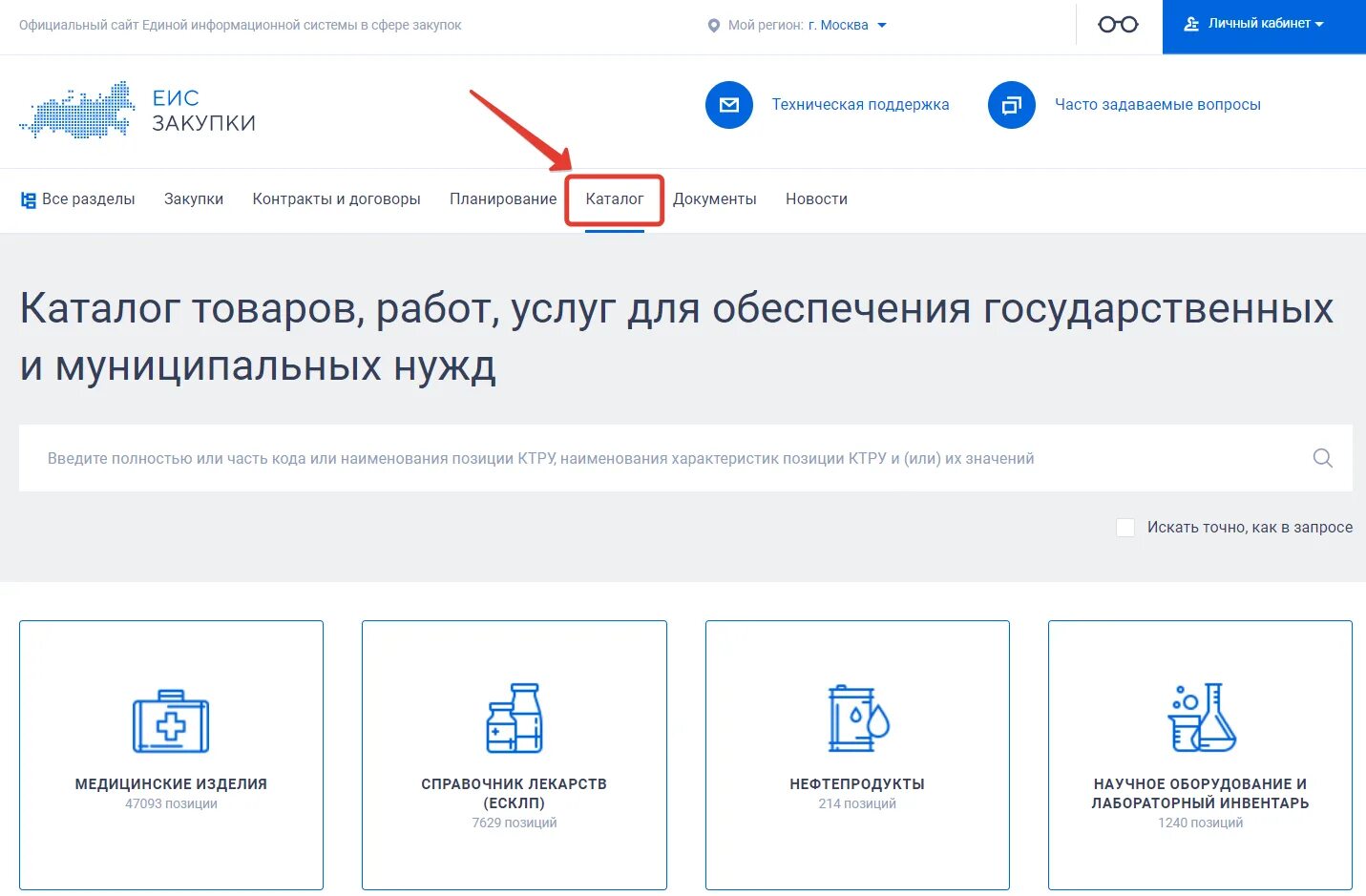Enable the Искать точно, как в запросе checkbox
Viewport: 1366px width, 896px height.
click(1125, 528)
